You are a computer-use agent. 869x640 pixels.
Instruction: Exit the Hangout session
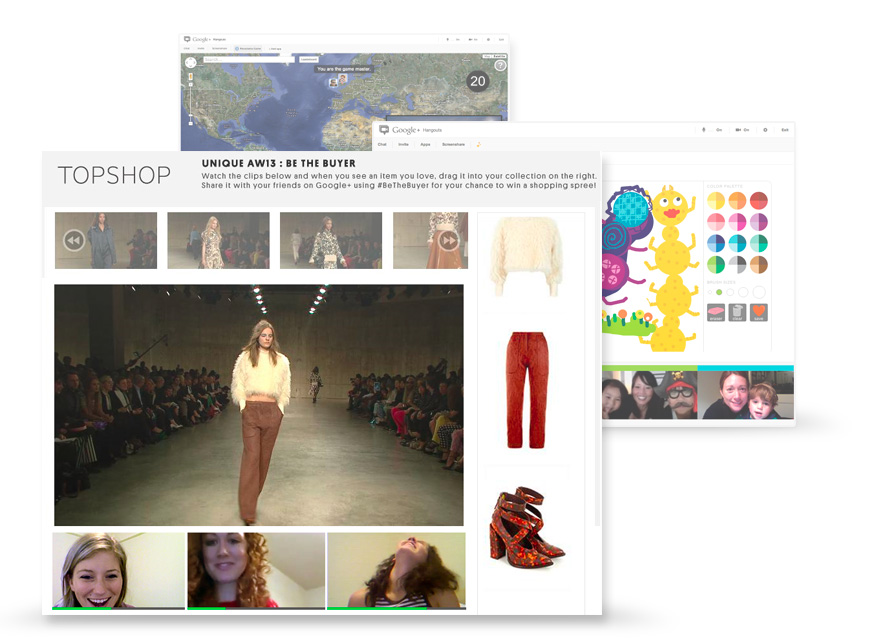[784, 131]
